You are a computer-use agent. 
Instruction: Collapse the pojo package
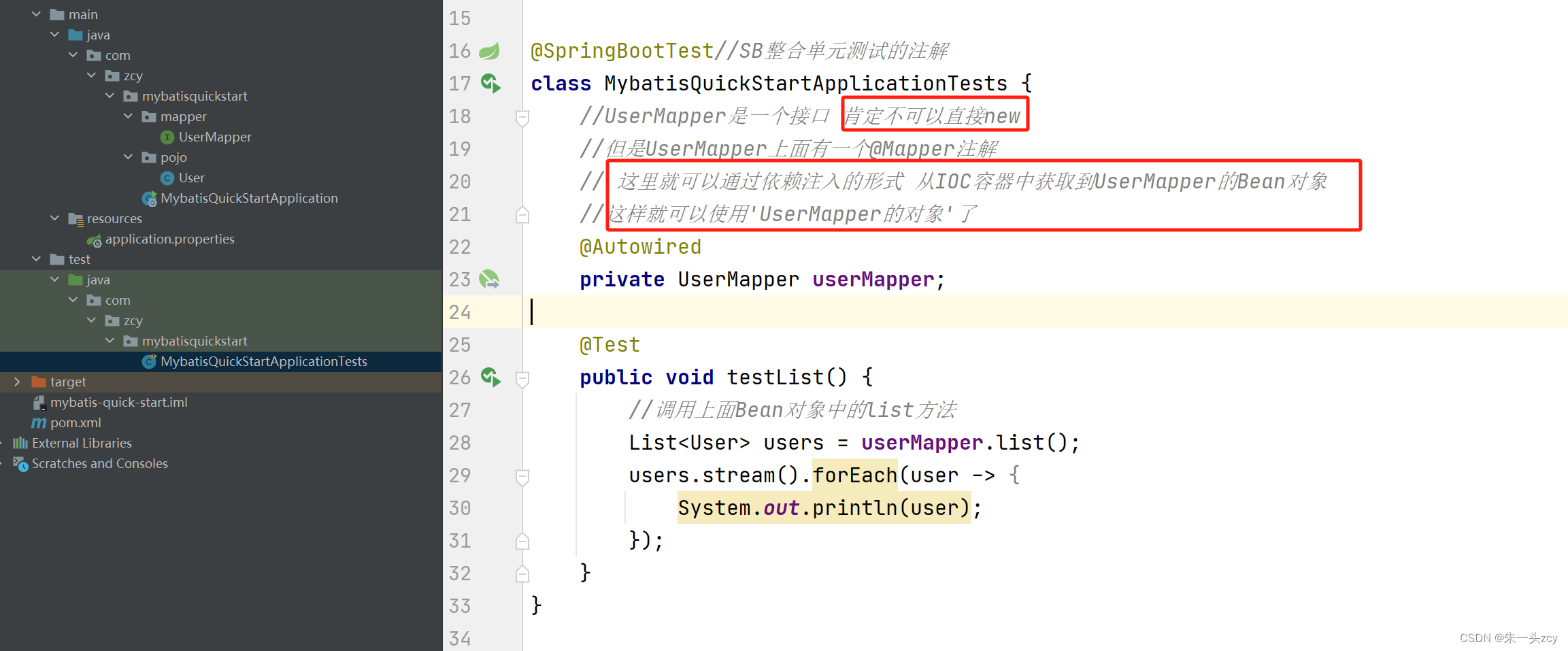coord(128,157)
